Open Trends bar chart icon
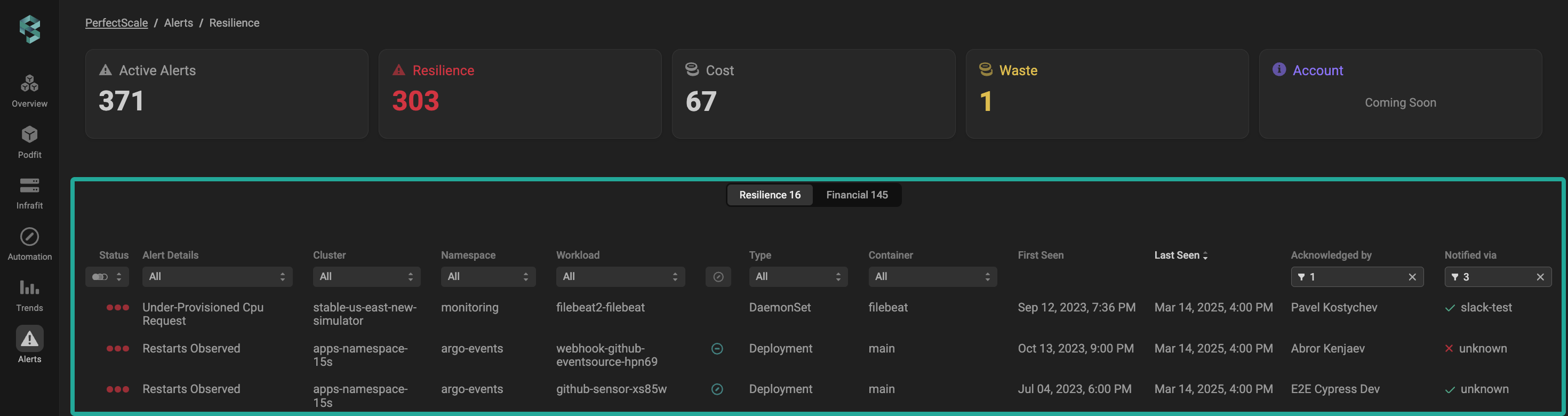This screenshot has width=1568, height=416. (x=29, y=287)
